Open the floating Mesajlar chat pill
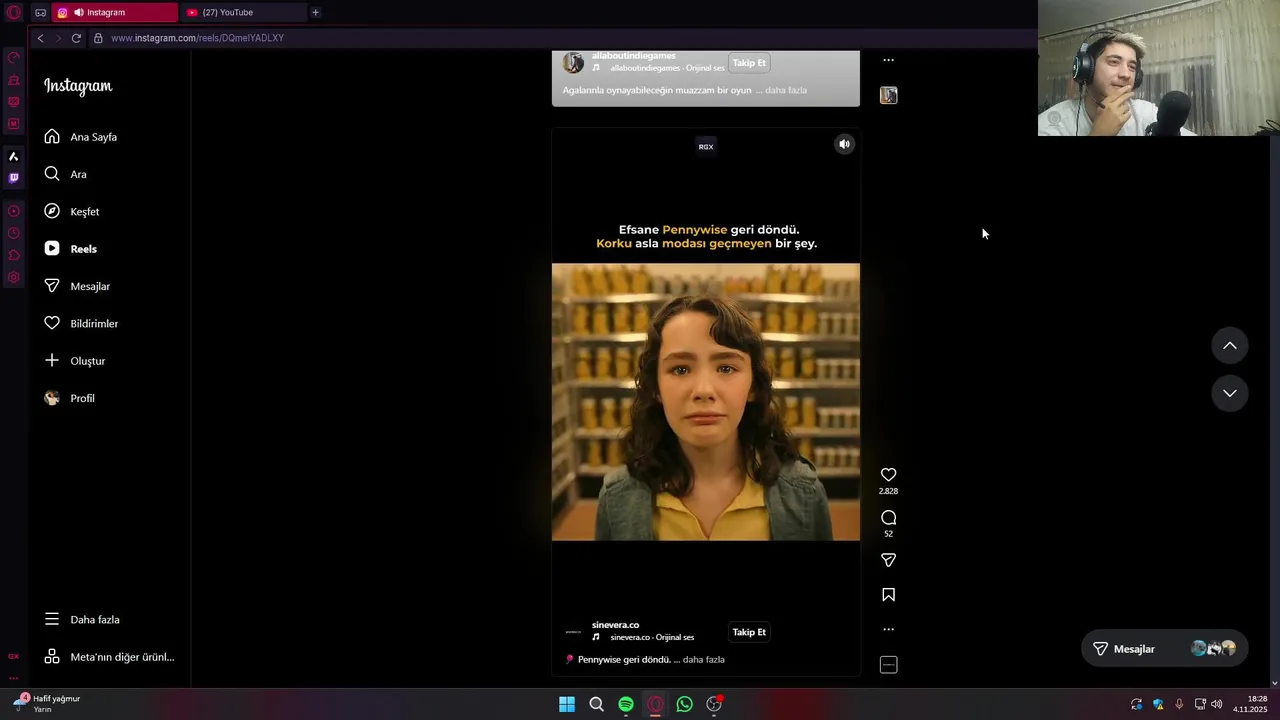1280x720 pixels. [x=1165, y=649]
